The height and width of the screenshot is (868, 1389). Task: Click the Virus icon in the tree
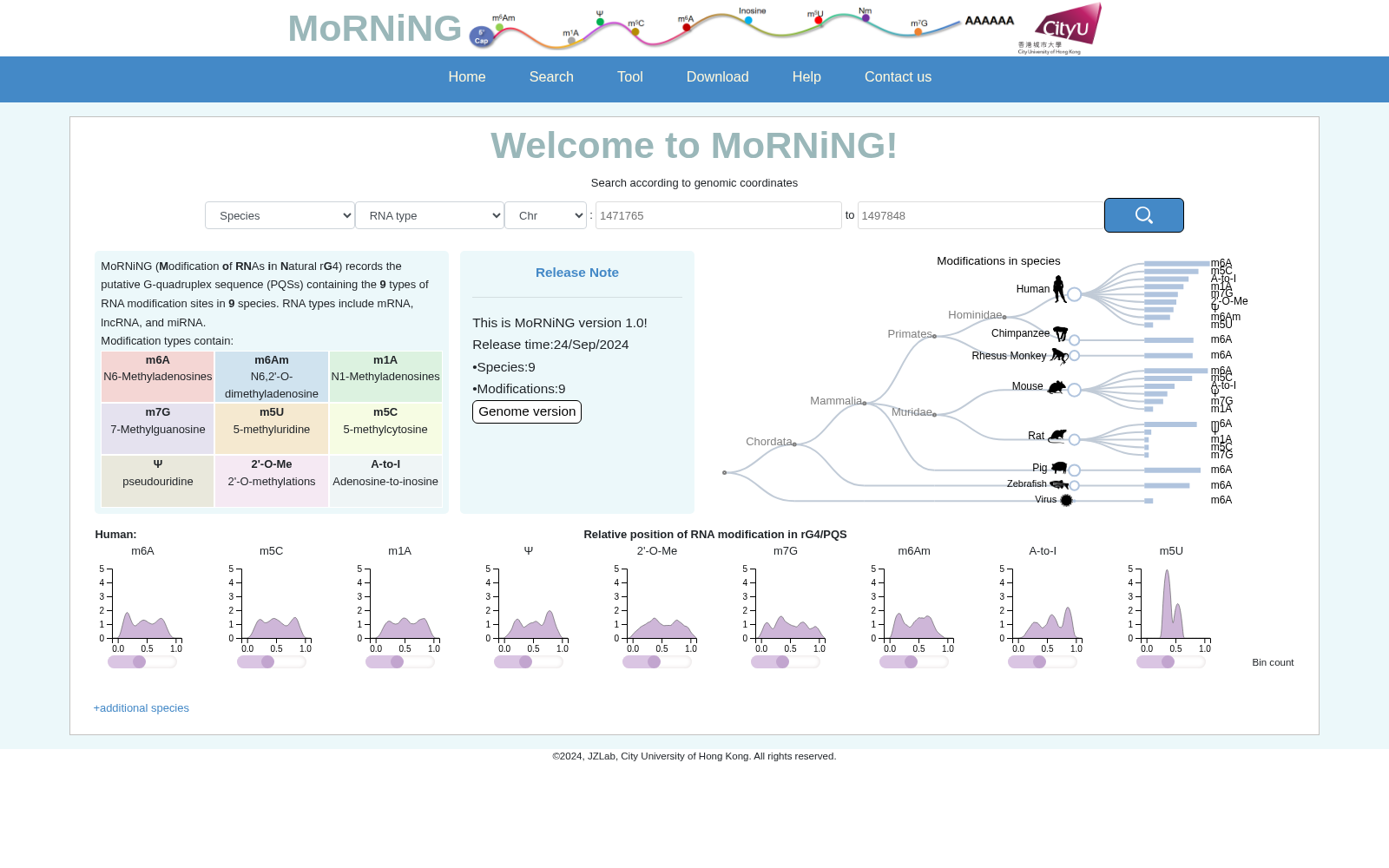1066,500
